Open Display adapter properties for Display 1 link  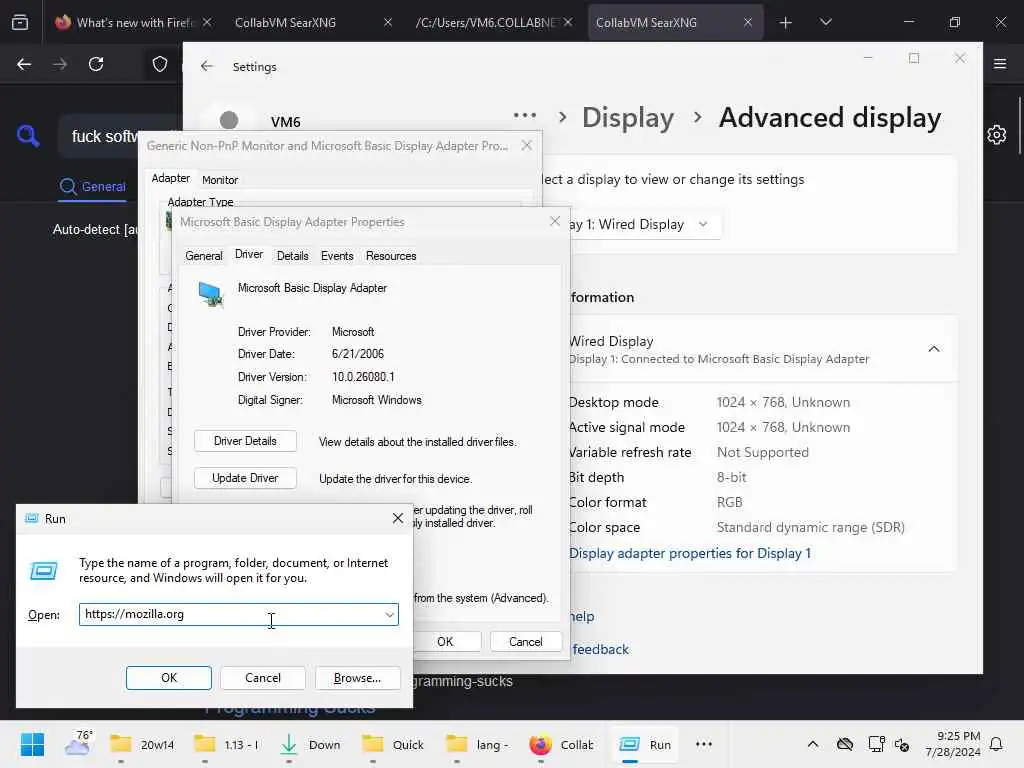(x=690, y=554)
